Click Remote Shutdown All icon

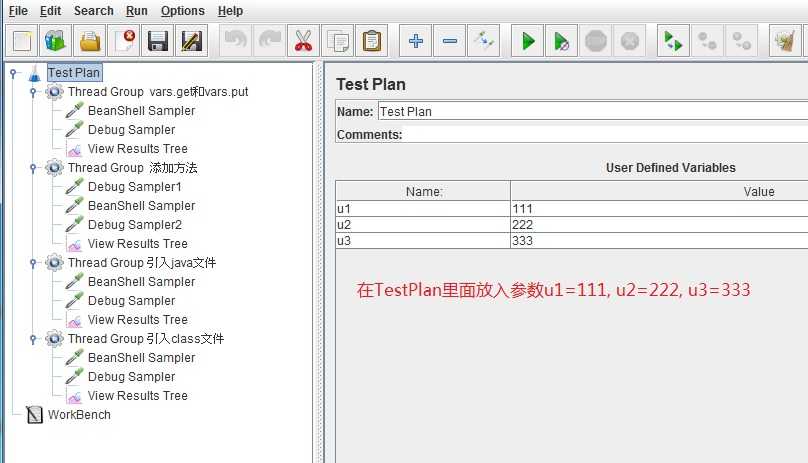tap(742, 41)
